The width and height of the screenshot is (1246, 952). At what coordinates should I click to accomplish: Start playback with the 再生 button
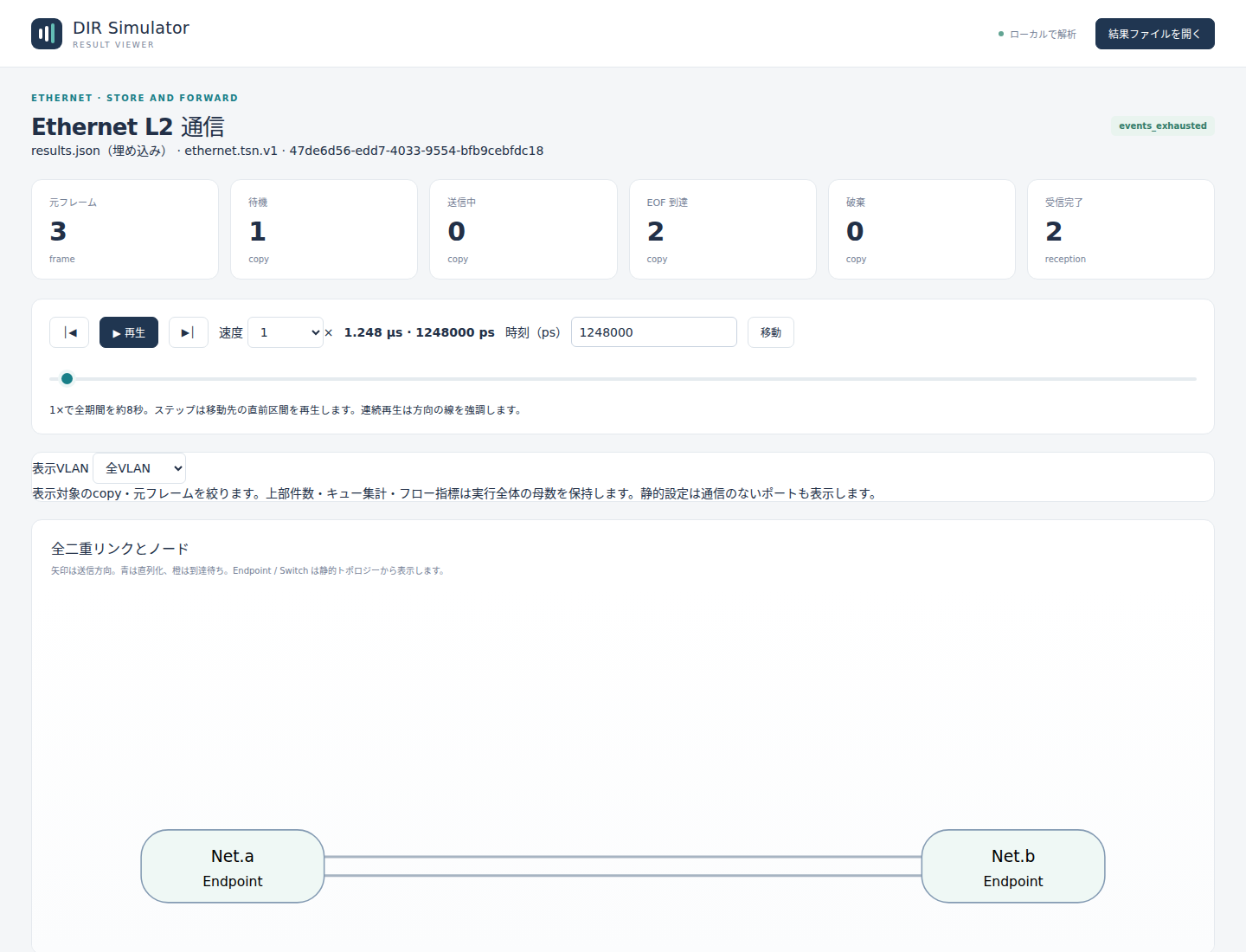click(129, 332)
